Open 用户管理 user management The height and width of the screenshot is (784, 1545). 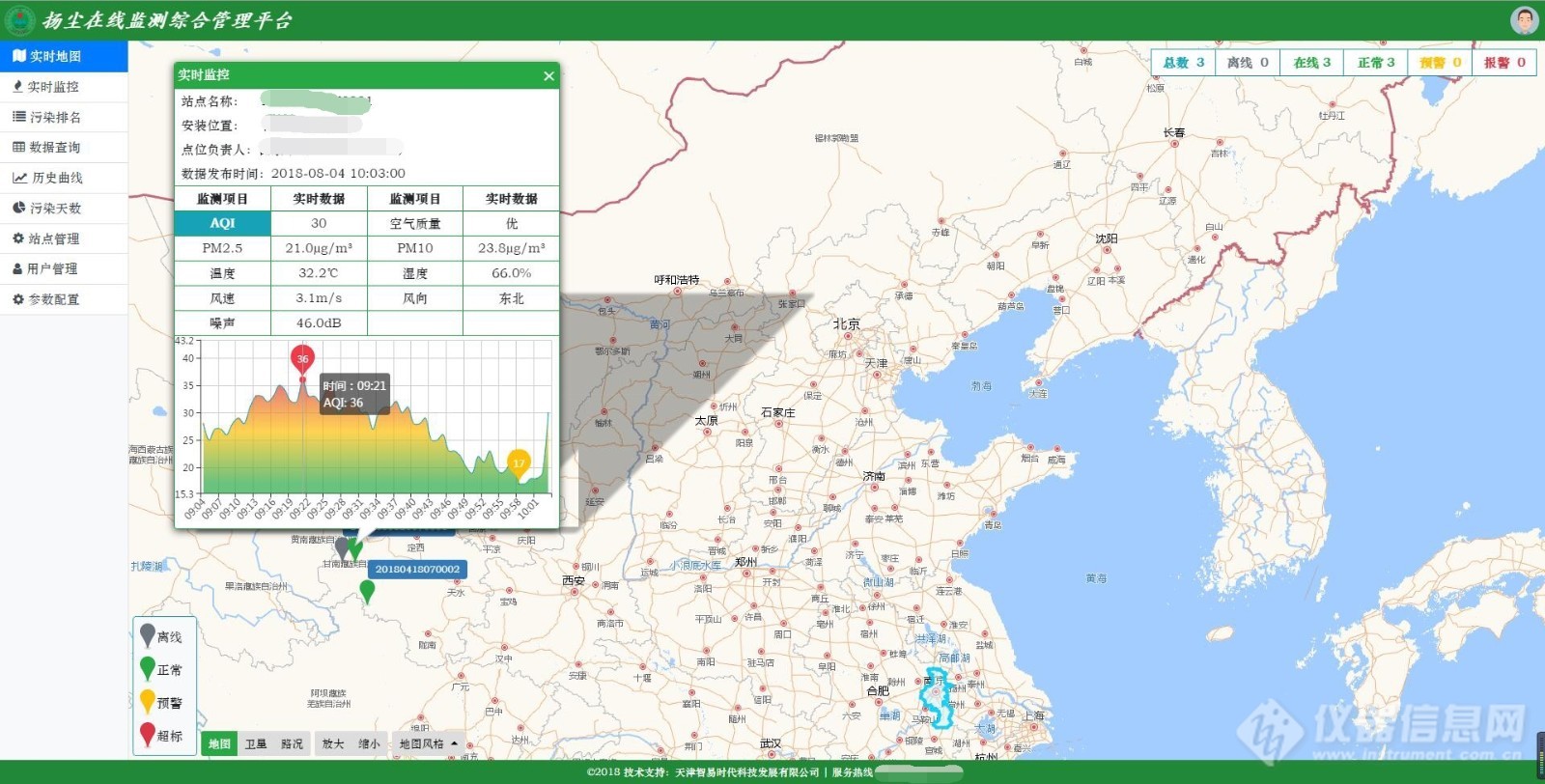(64, 269)
